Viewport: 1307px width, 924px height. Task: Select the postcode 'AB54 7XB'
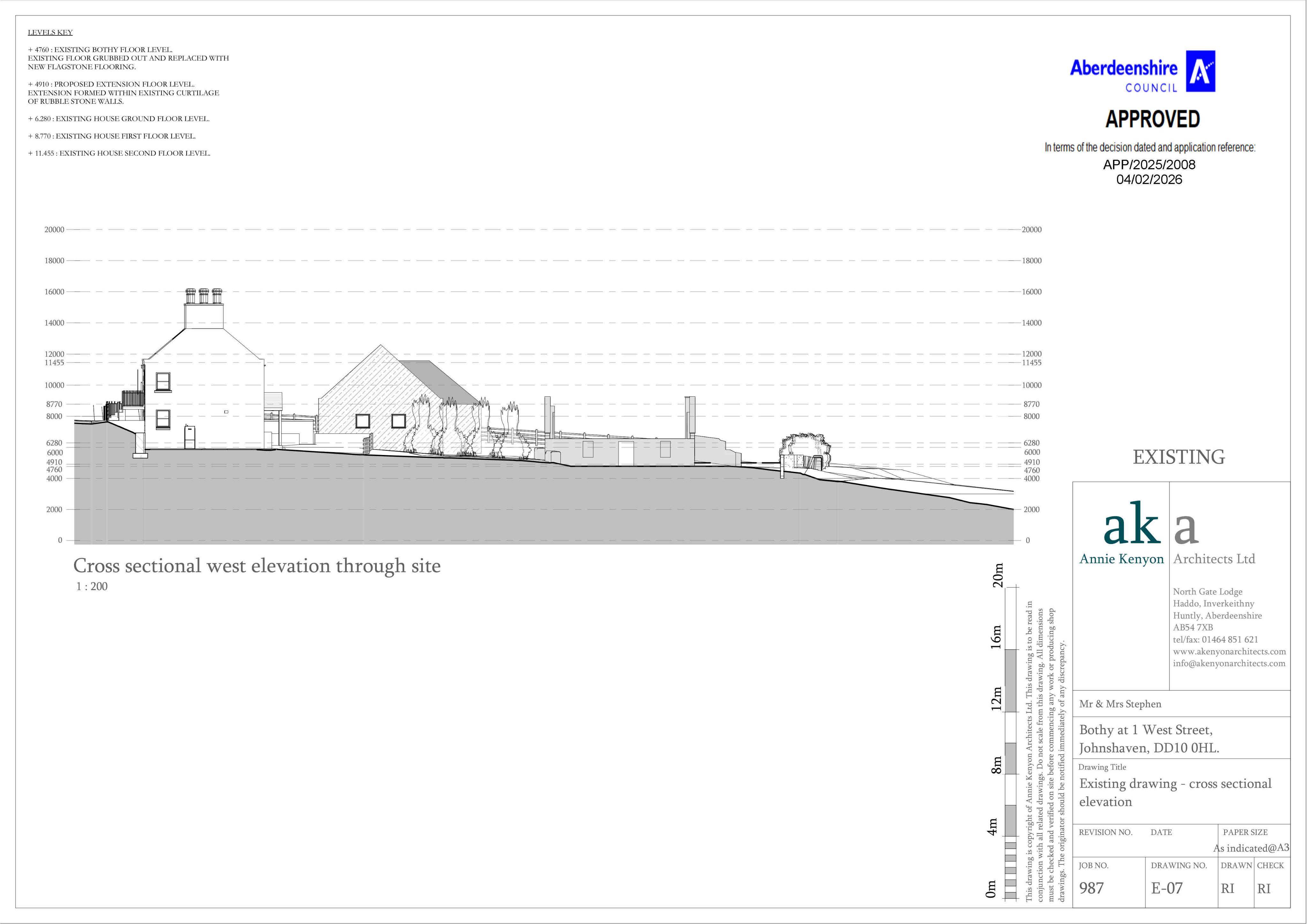click(x=1192, y=627)
